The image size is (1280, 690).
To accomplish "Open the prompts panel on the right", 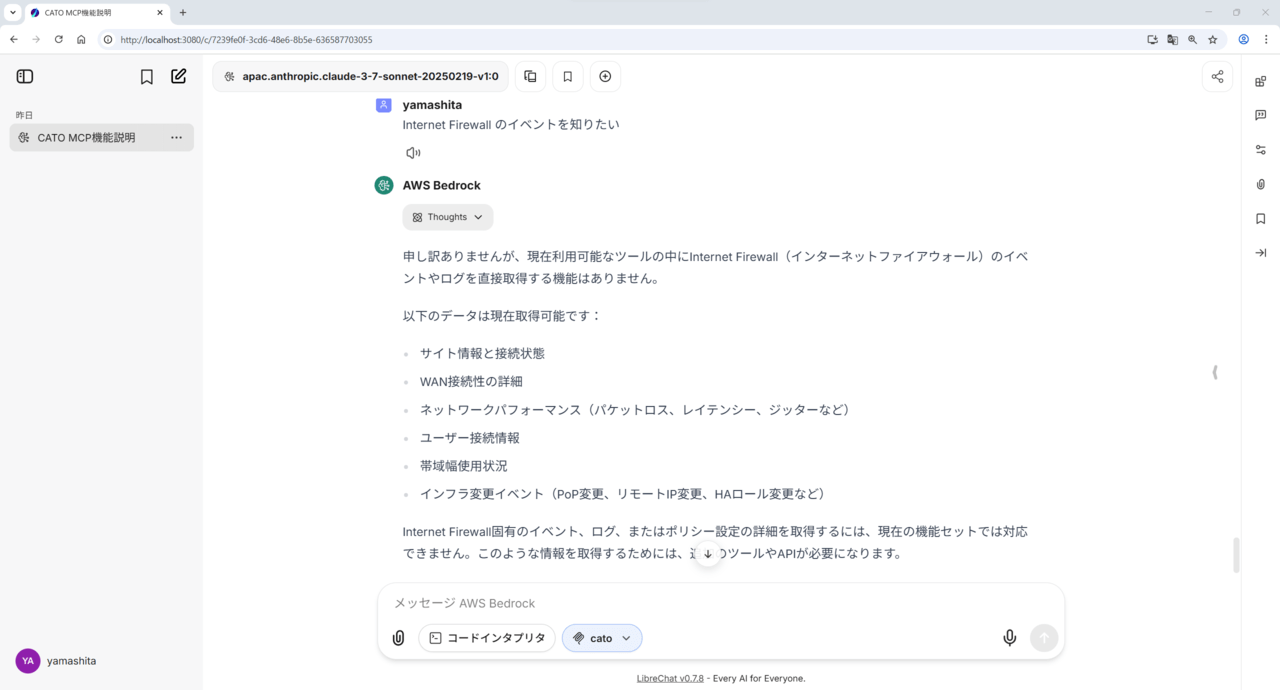I will click(x=1261, y=115).
